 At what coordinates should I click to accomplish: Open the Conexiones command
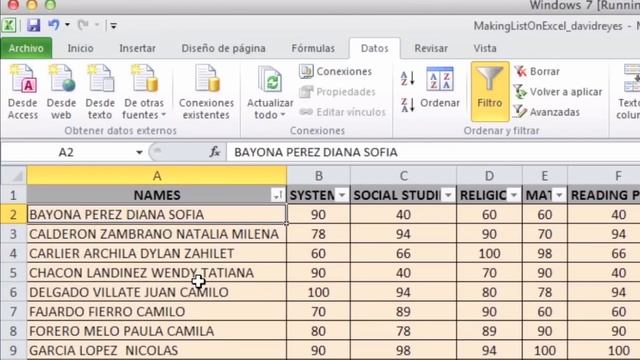336,71
